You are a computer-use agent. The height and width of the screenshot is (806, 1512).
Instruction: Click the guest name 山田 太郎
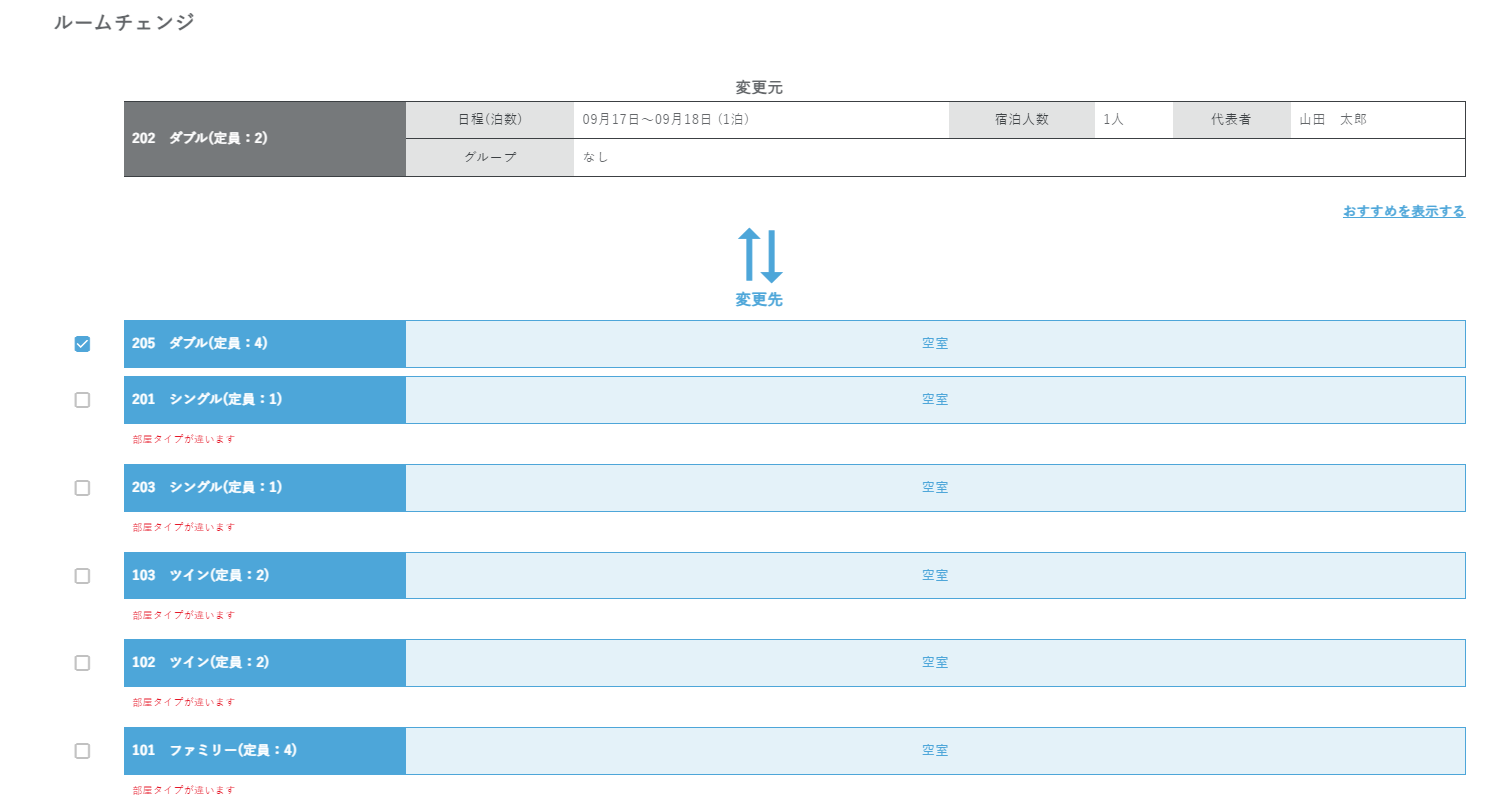coord(1332,119)
